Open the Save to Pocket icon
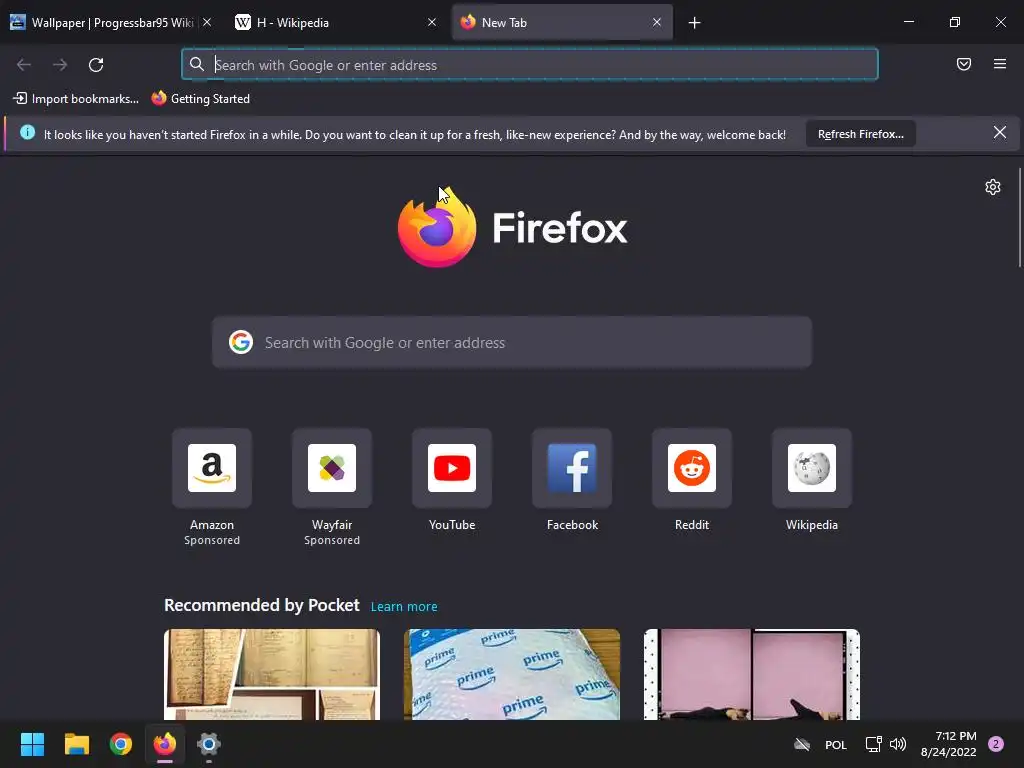 tap(964, 64)
